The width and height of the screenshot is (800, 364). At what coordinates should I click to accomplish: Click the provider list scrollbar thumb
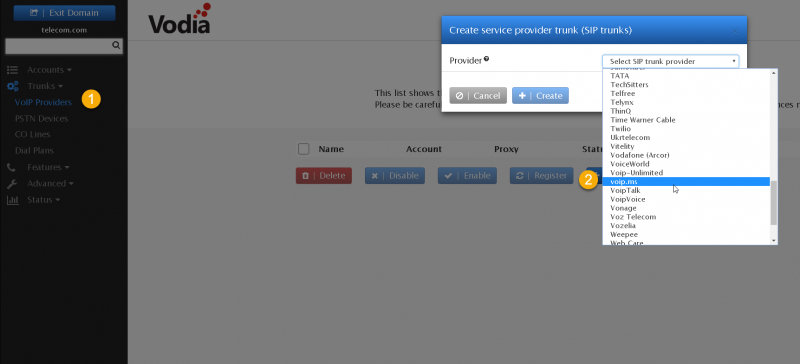[x=773, y=203]
